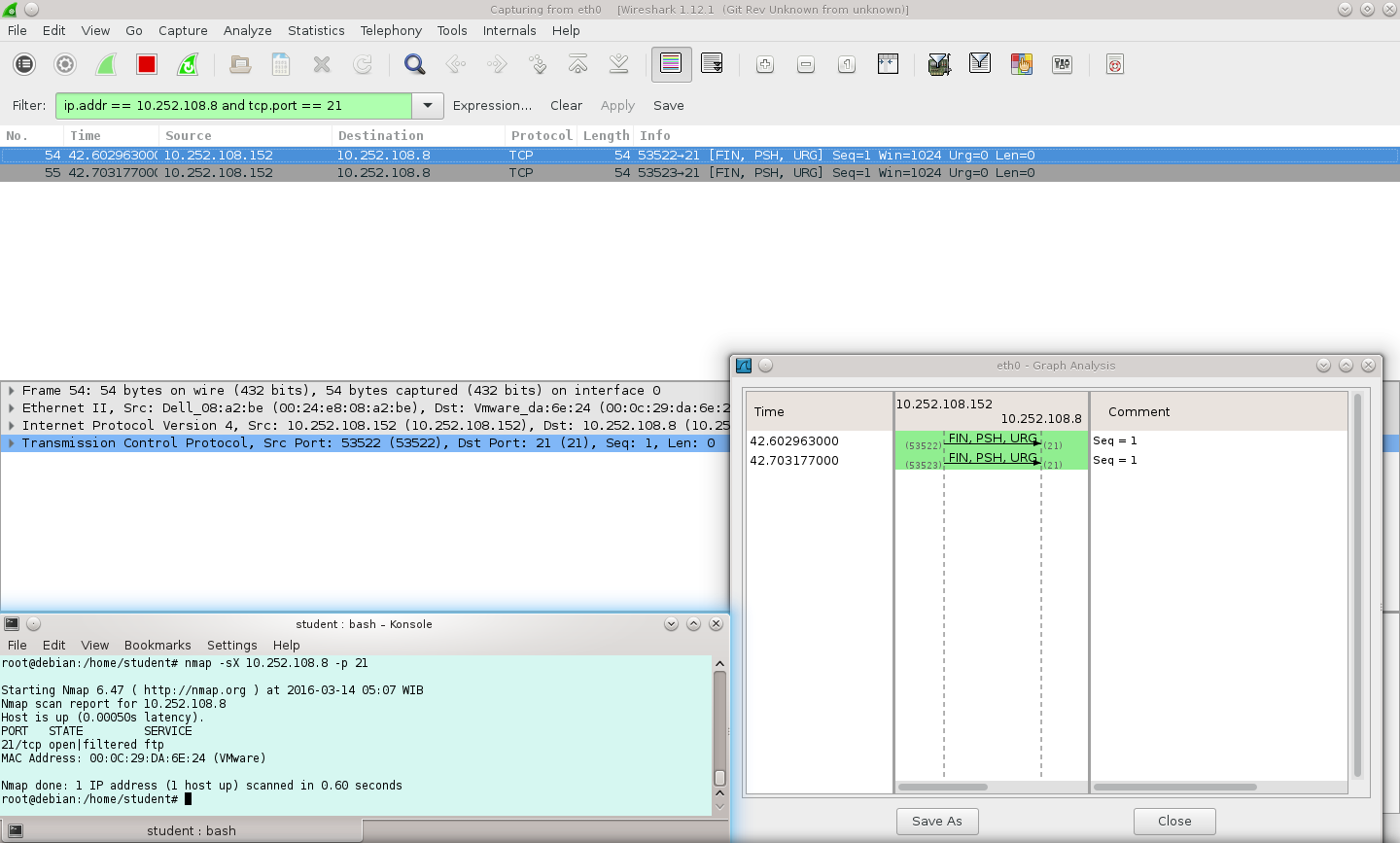This screenshot has height=843, width=1400.
Task: Click the Comment column horizontal scrollbar
Action: point(1175,787)
